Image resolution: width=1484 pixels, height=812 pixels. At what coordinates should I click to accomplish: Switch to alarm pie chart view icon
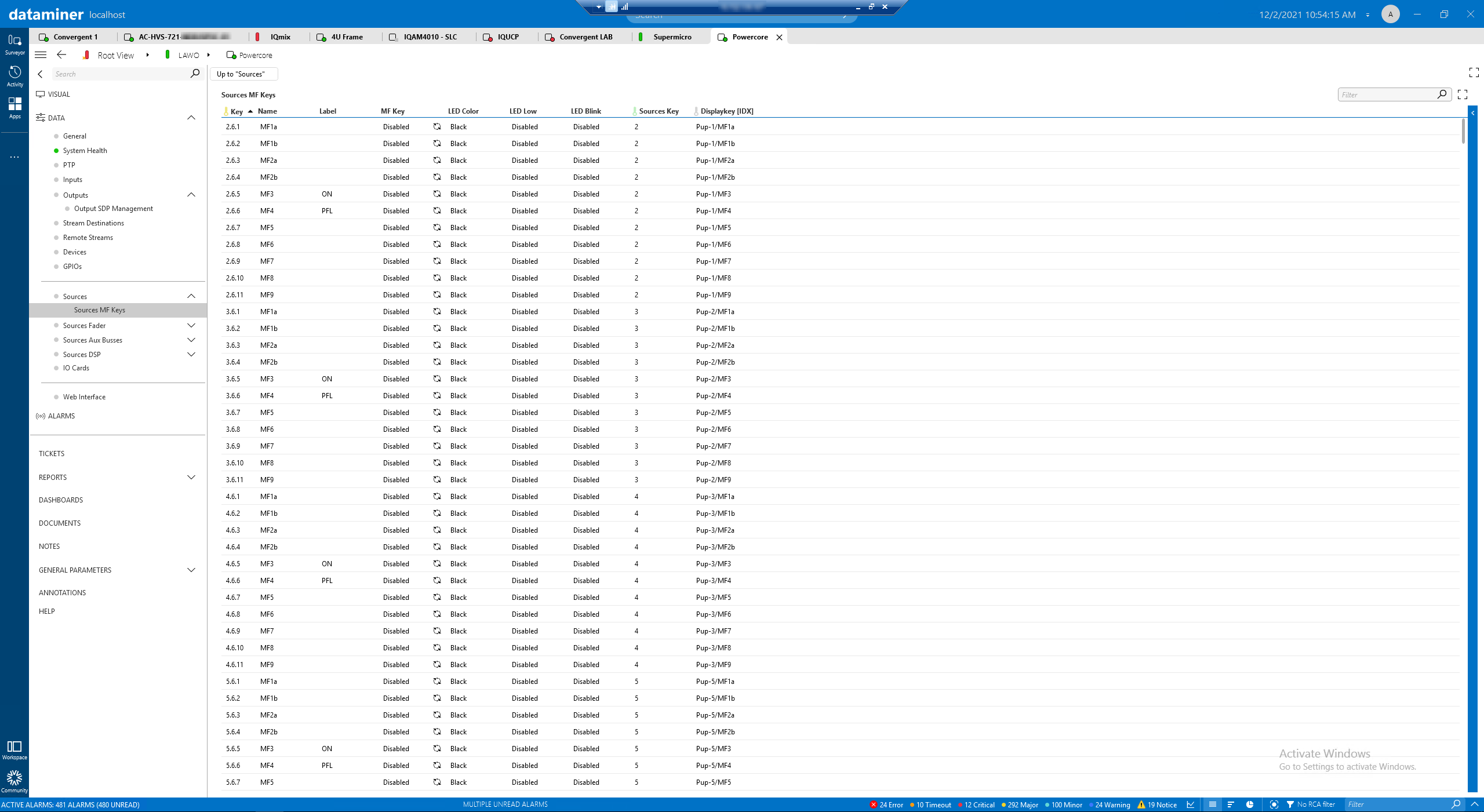[x=1250, y=804]
